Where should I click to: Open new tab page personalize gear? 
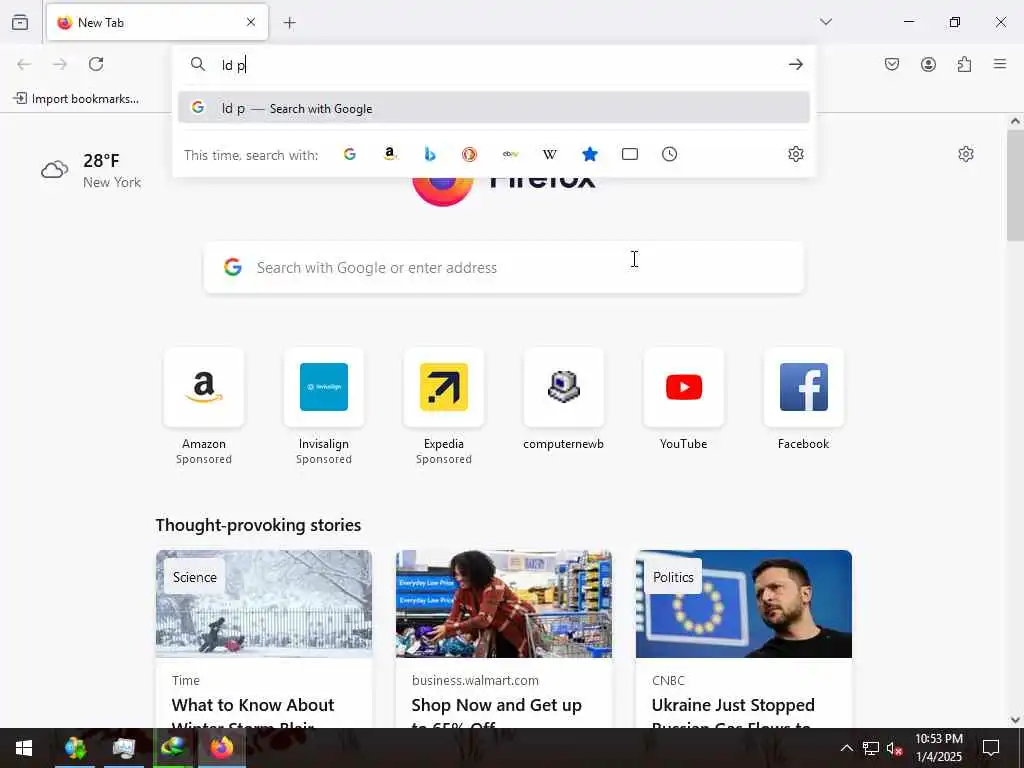coord(966,154)
